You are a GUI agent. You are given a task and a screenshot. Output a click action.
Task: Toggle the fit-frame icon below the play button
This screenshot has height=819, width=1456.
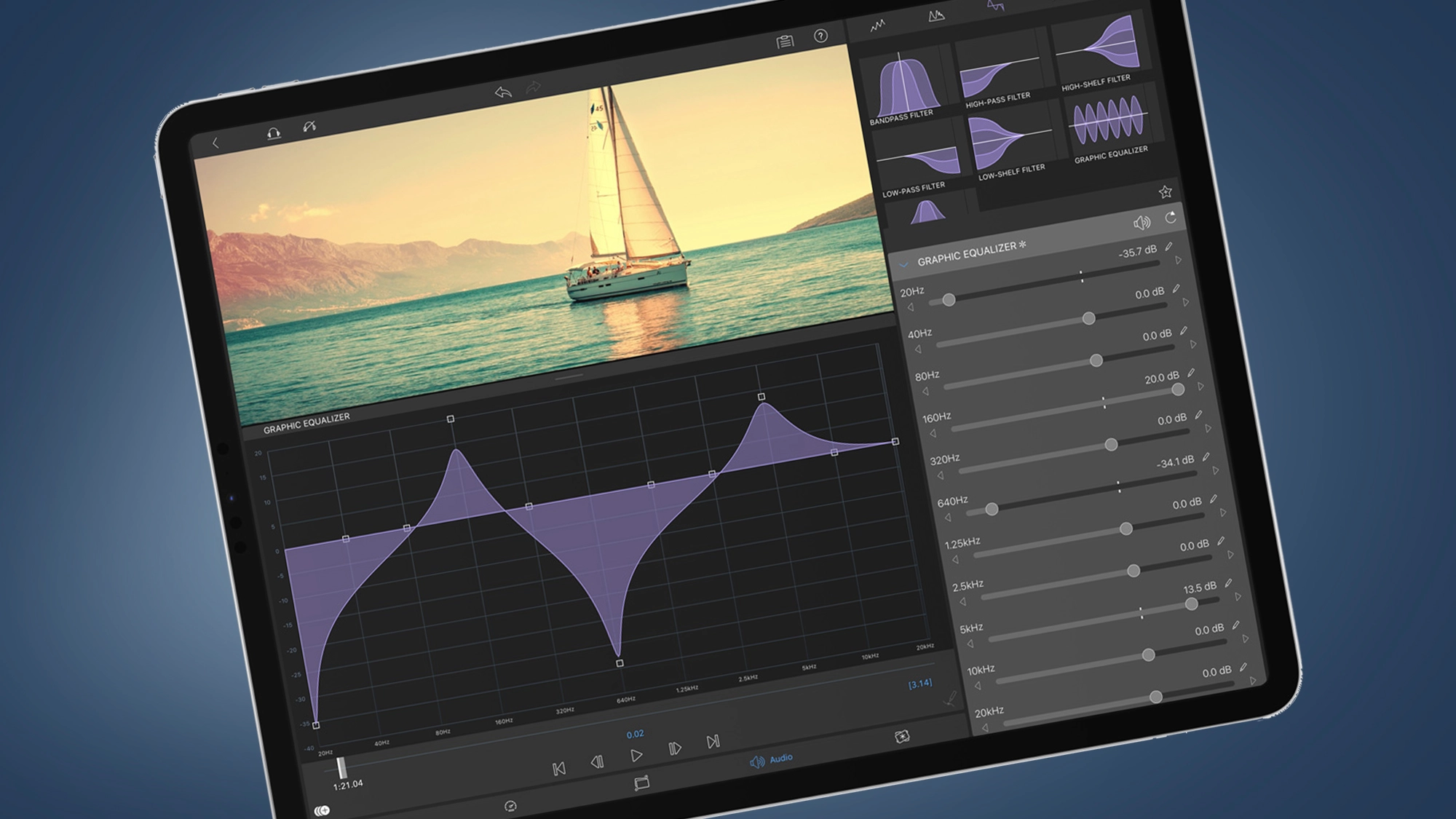pos(641,783)
